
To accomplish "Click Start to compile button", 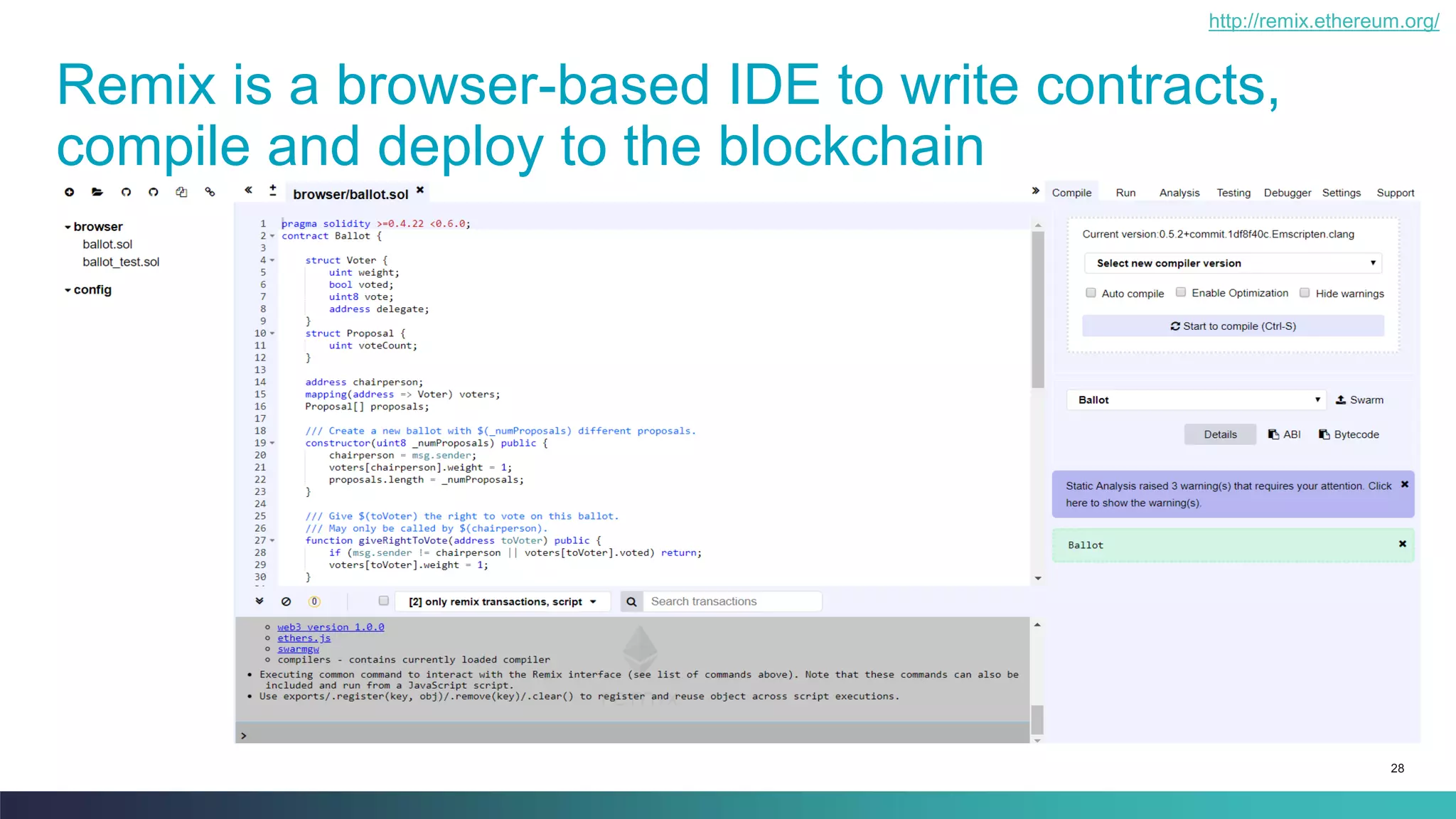I will pyautogui.click(x=1233, y=326).
